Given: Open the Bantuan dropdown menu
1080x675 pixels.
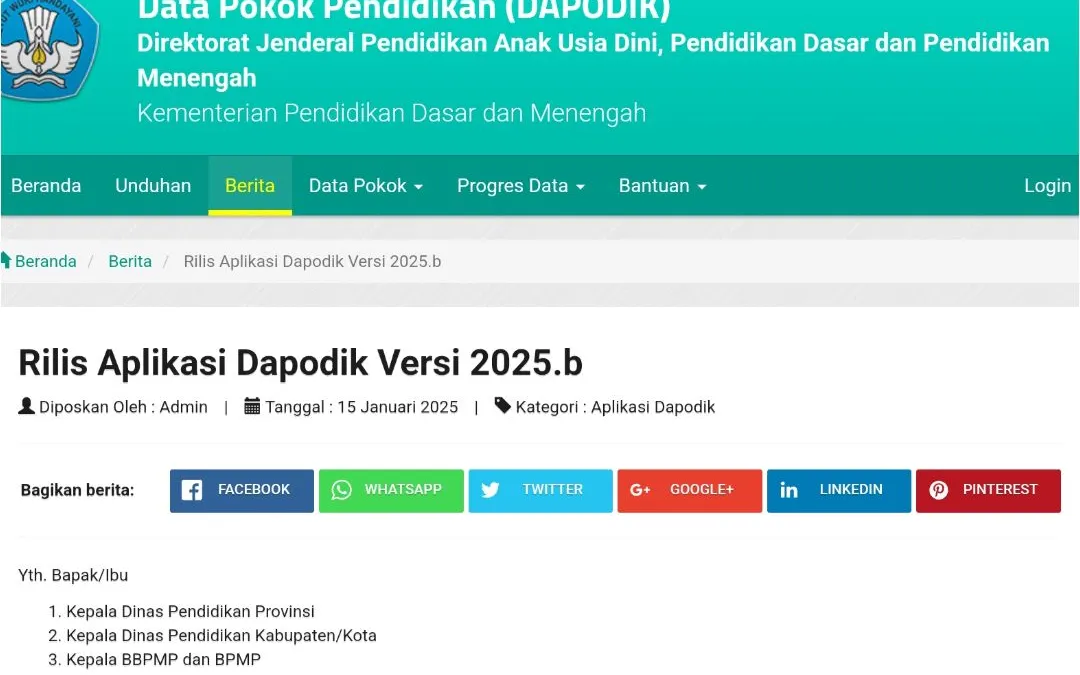Looking at the screenshot, I should [x=663, y=185].
